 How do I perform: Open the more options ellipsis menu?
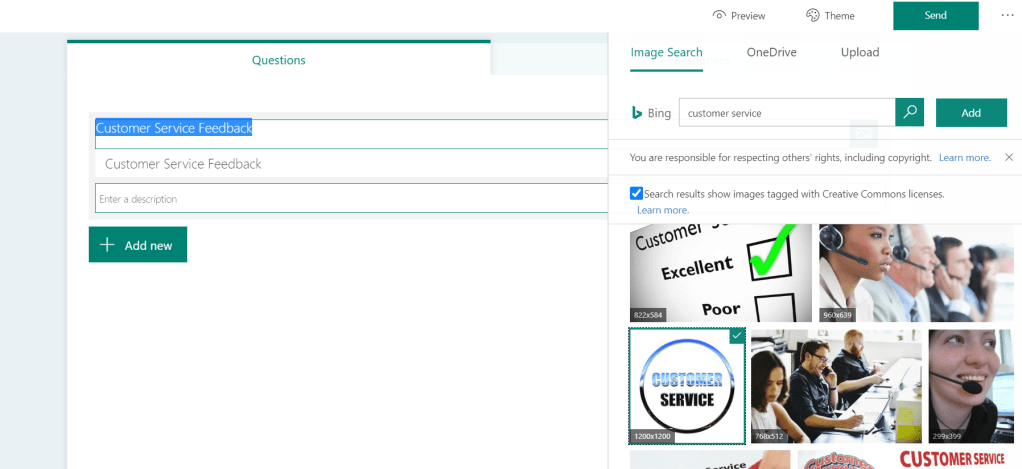tap(1006, 16)
